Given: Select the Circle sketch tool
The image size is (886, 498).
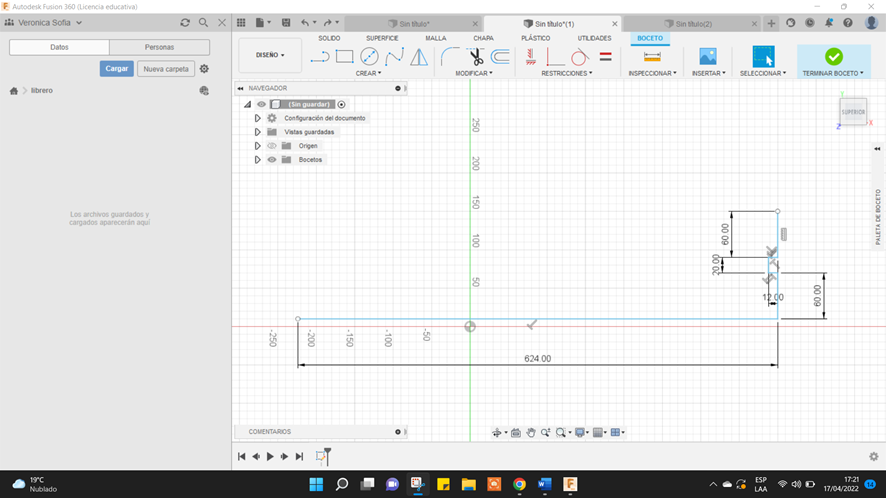Looking at the screenshot, I should (x=369, y=57).
